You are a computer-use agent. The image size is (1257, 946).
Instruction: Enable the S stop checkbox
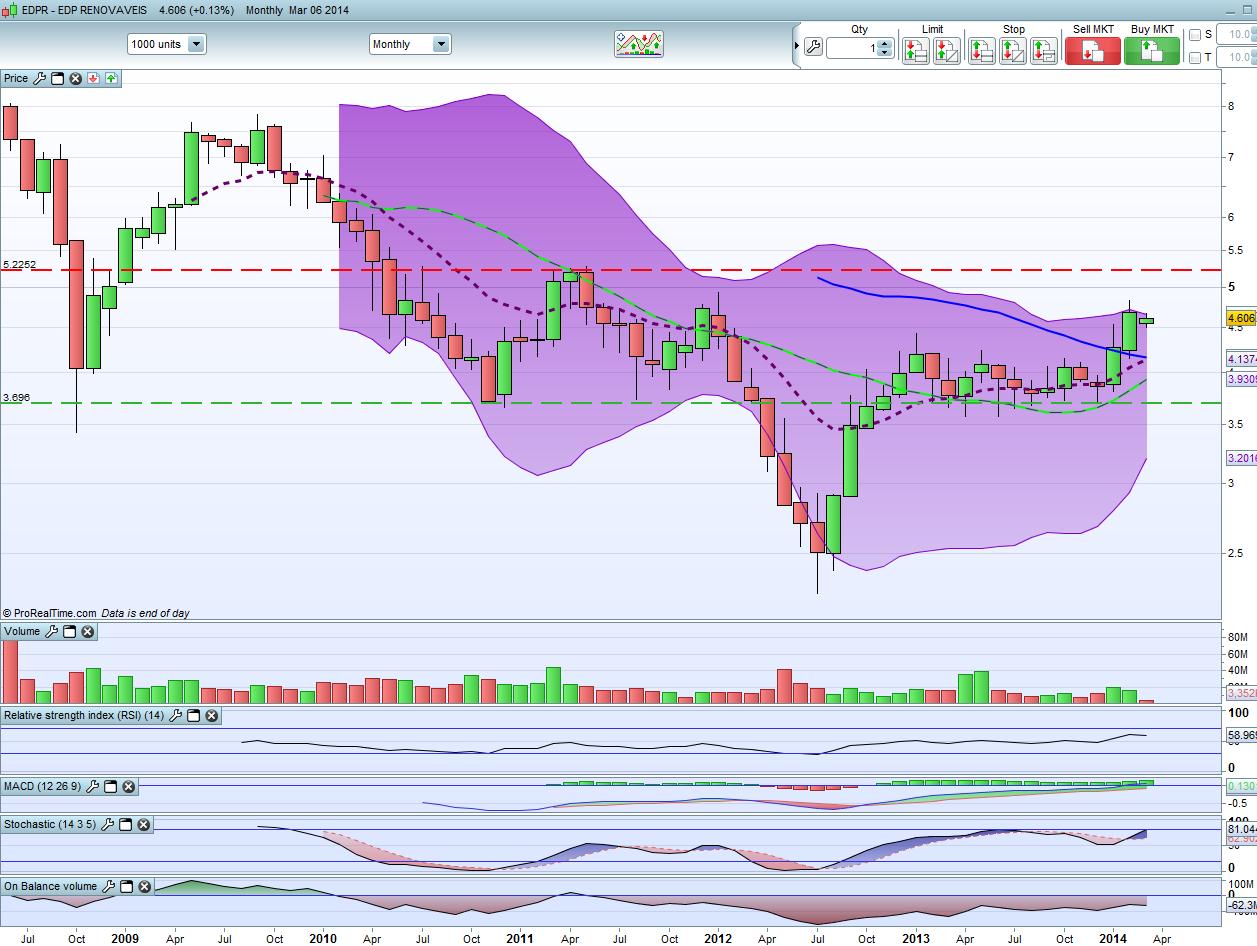[1195, 35]
